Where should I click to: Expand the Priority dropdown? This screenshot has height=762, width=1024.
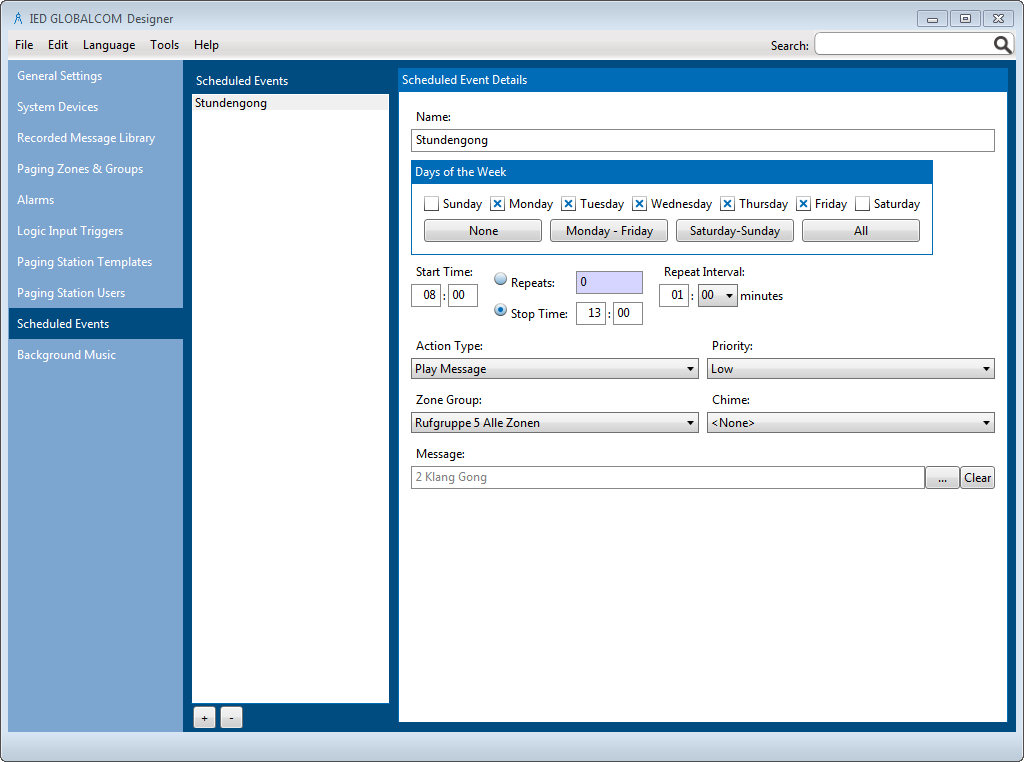pyautogui.click(x=850, y=369)
